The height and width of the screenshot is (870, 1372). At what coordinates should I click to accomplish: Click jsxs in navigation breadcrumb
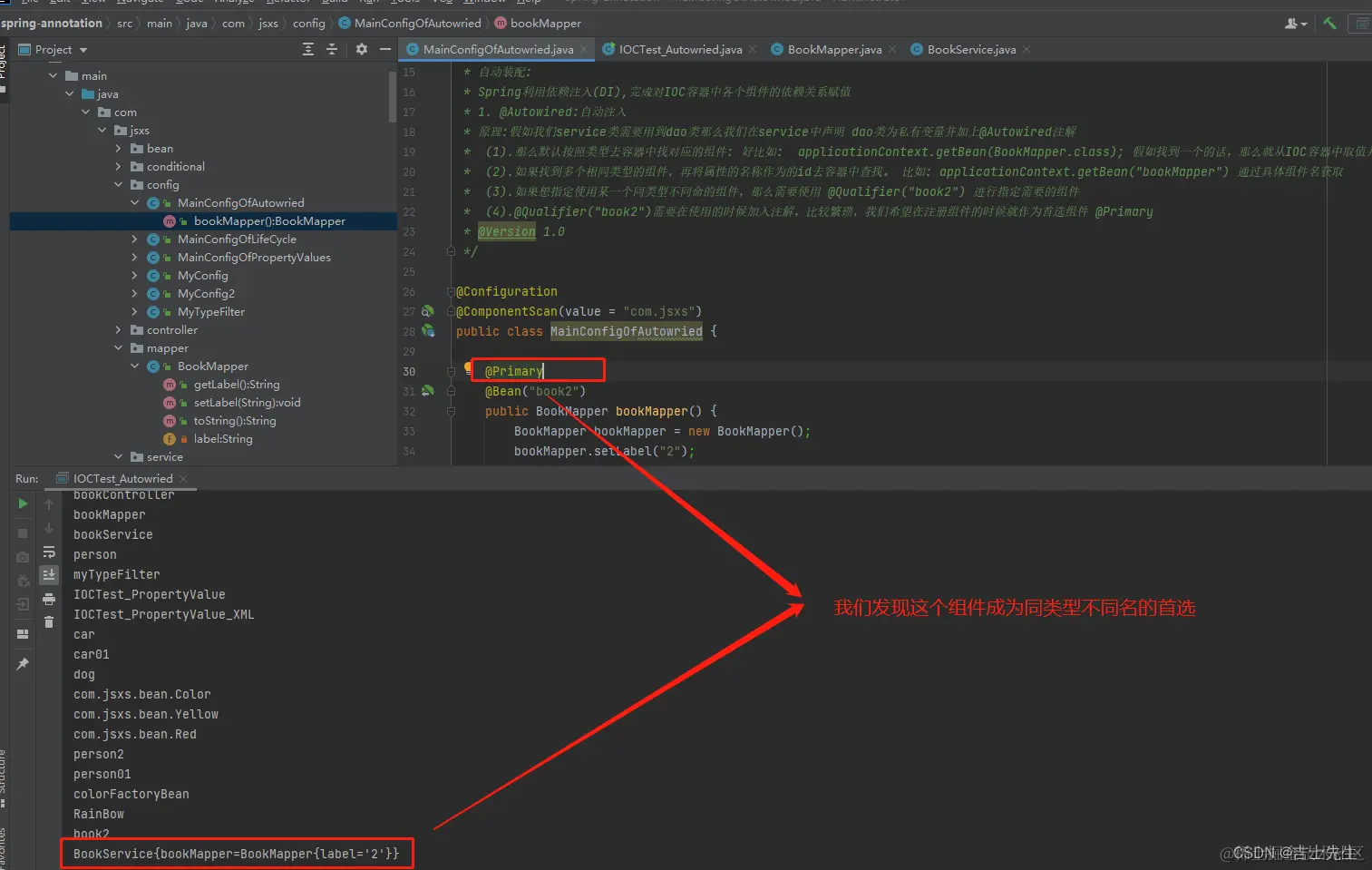pyautogui.click(x=268, y=23)
